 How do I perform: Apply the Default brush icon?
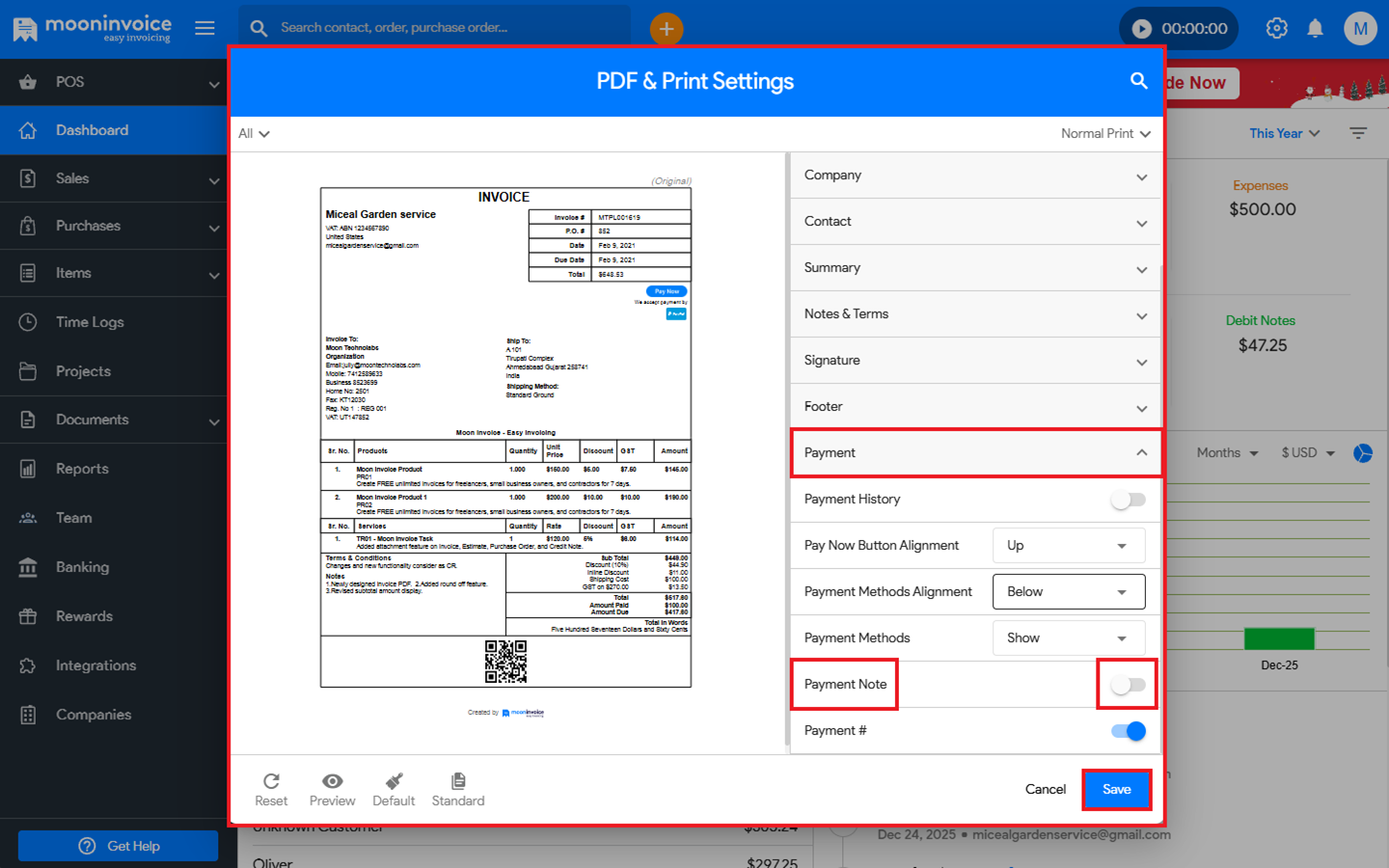394,781
